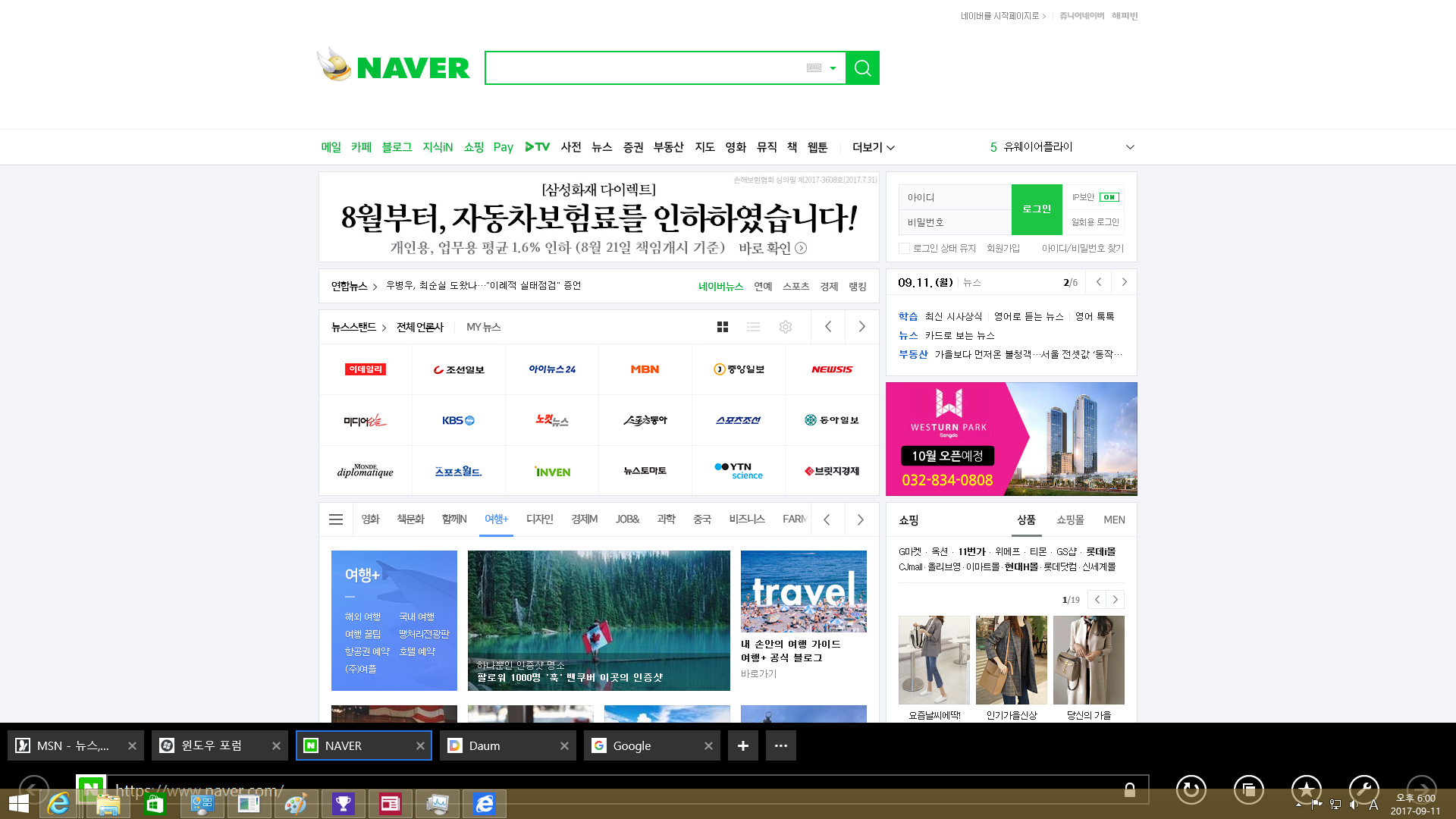The image size is (1456, 819).
Task: Open NEWSIS news logo
Action: [x=832, y=369]
